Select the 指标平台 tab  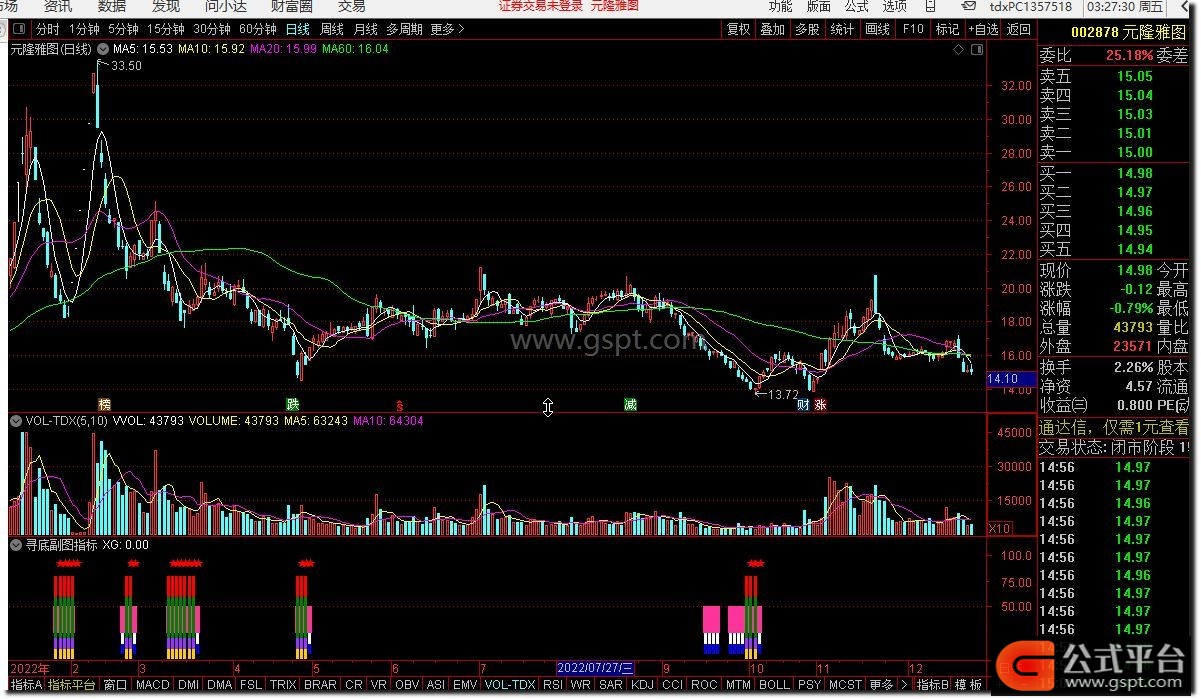pos(72,685)
